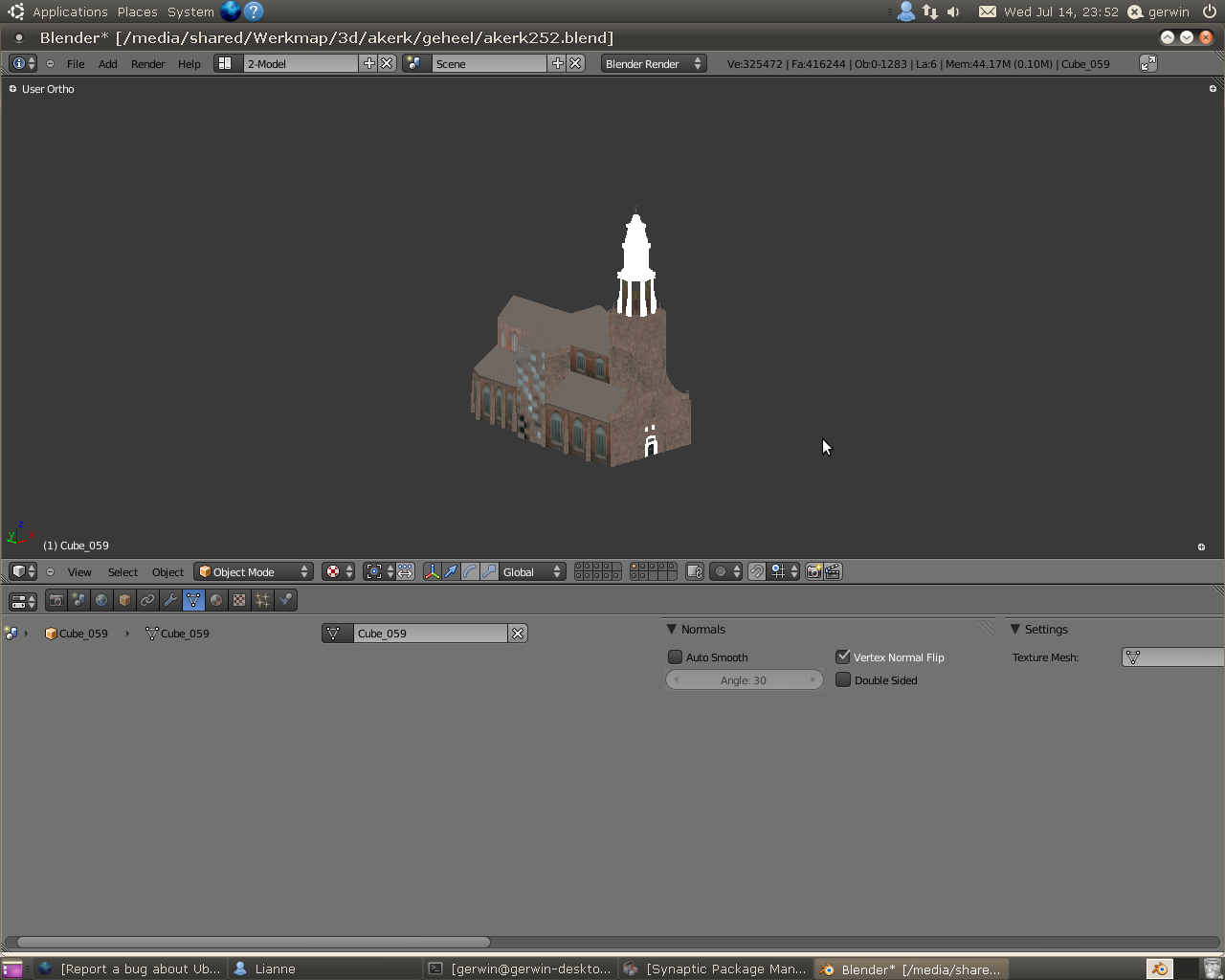Screen dimensions: 1225x980
Task: Open the Select menu in viewport header
Action: 122,571
